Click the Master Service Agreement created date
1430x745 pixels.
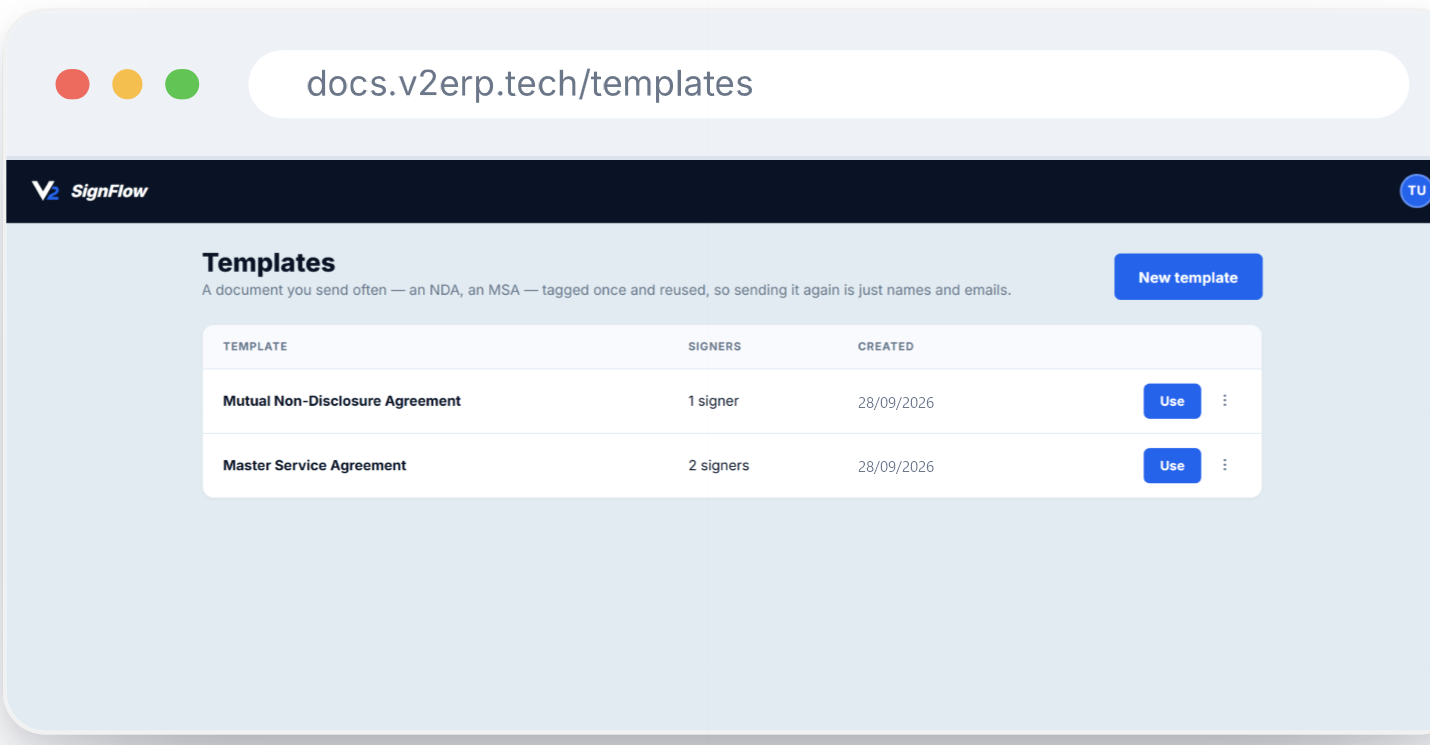tap(896, 467)
